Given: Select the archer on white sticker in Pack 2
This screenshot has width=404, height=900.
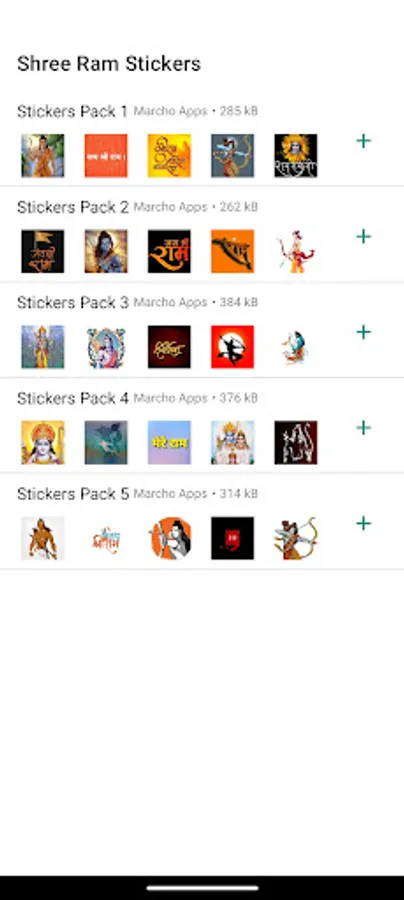Looking at the screenshot, I should coord(296,251).
